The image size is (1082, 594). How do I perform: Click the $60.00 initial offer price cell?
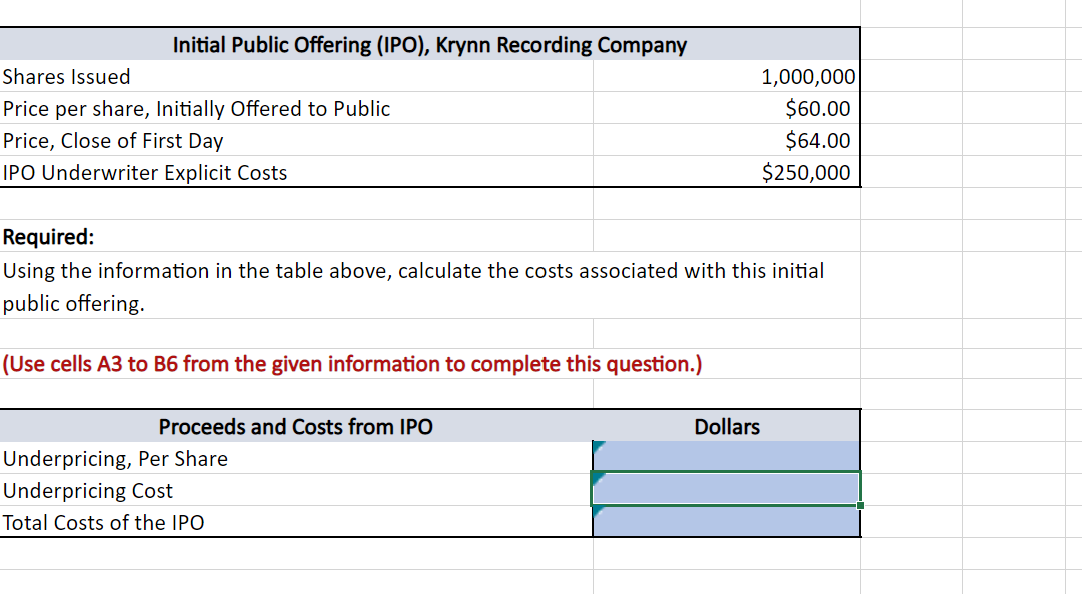tap(727, 108)
